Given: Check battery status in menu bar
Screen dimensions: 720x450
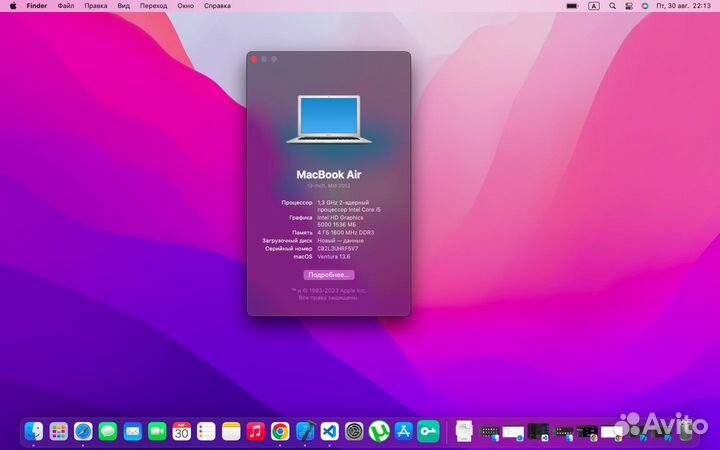Looking at the screenshot, I should click(x=572, y=6).
